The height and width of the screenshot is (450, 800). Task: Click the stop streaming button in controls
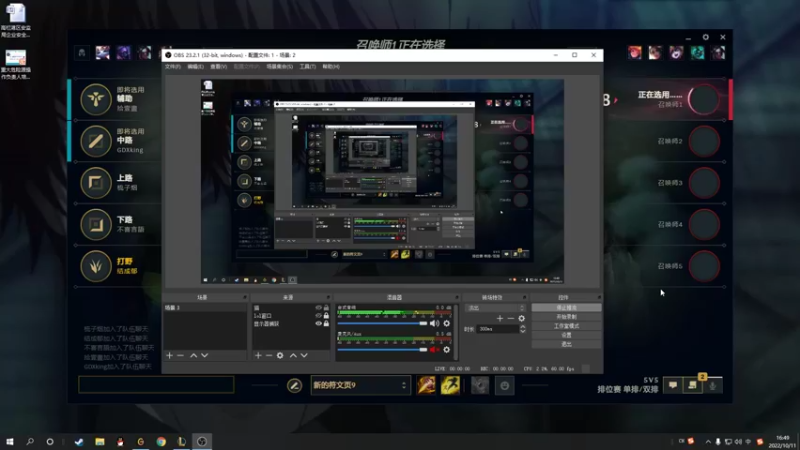pos(566,308)
